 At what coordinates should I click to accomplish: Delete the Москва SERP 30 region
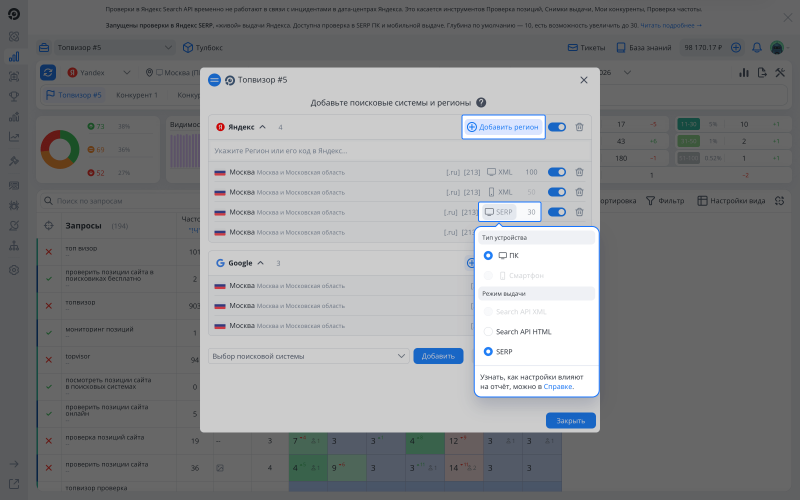(579, 212)
